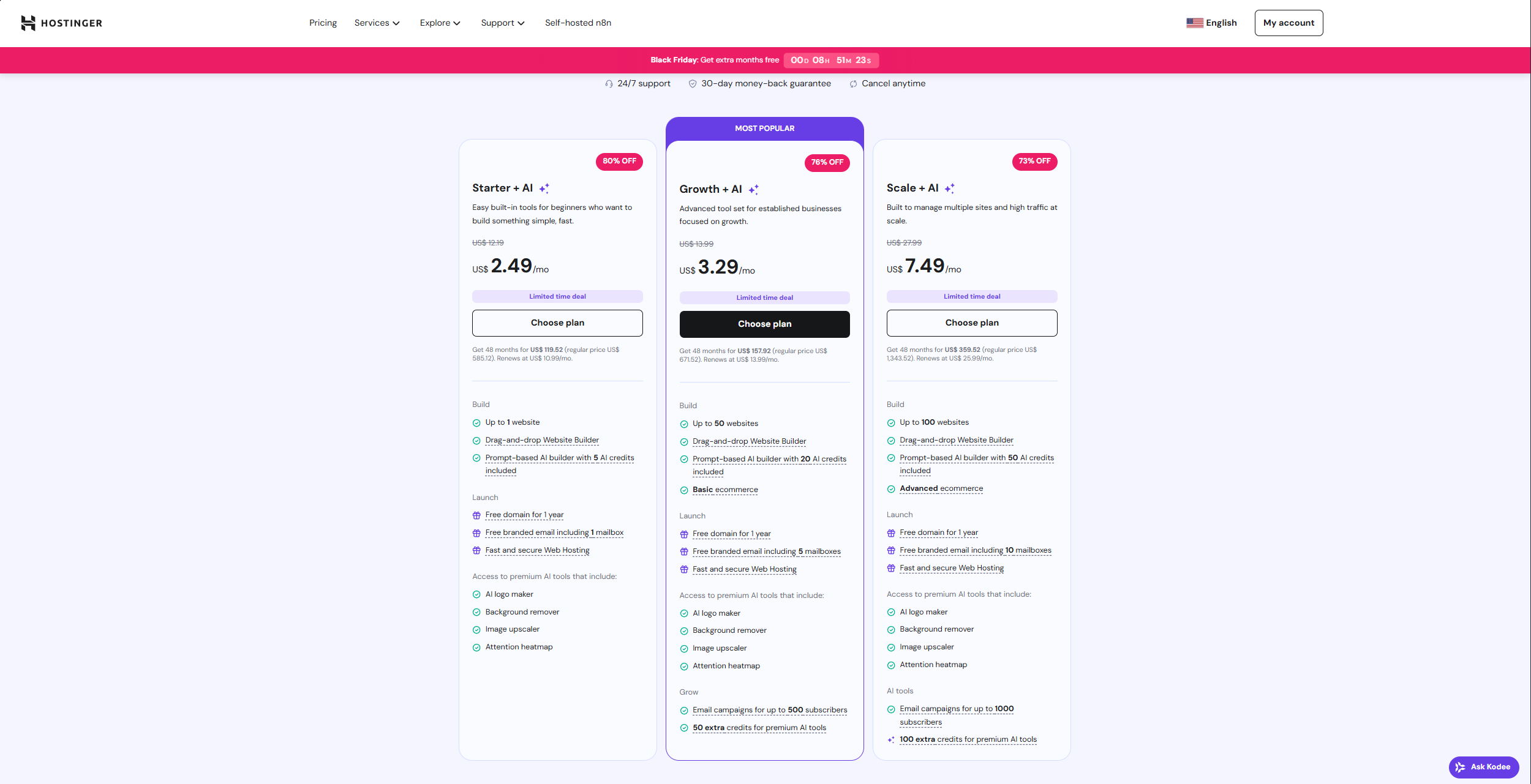This screenshot has height=784, width=1531.
Task: Open the Support dropdown
Action: click(x=502, y=23)
